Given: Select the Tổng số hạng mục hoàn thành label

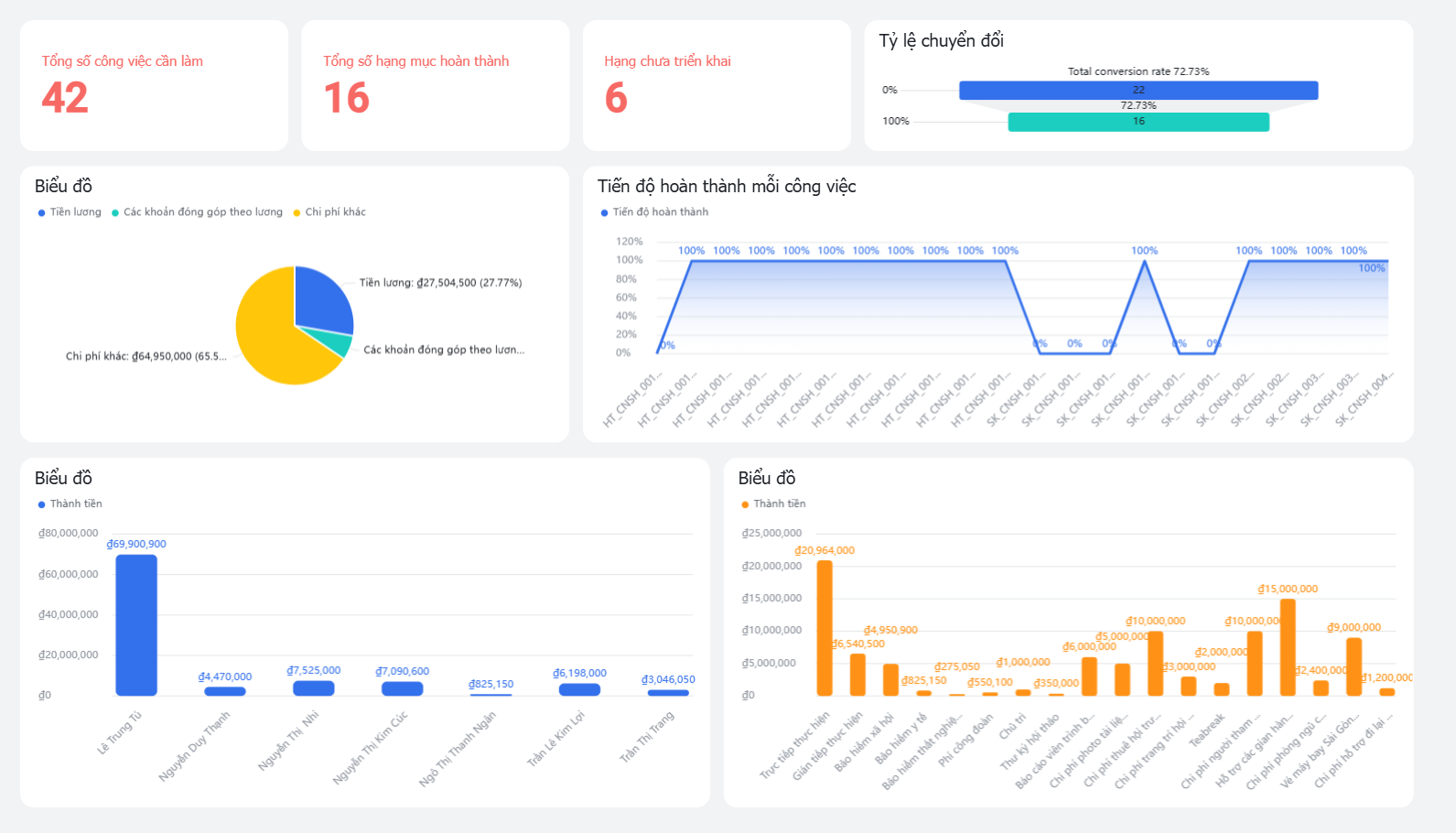Looking at the screenshot, I should coord(415,61).
